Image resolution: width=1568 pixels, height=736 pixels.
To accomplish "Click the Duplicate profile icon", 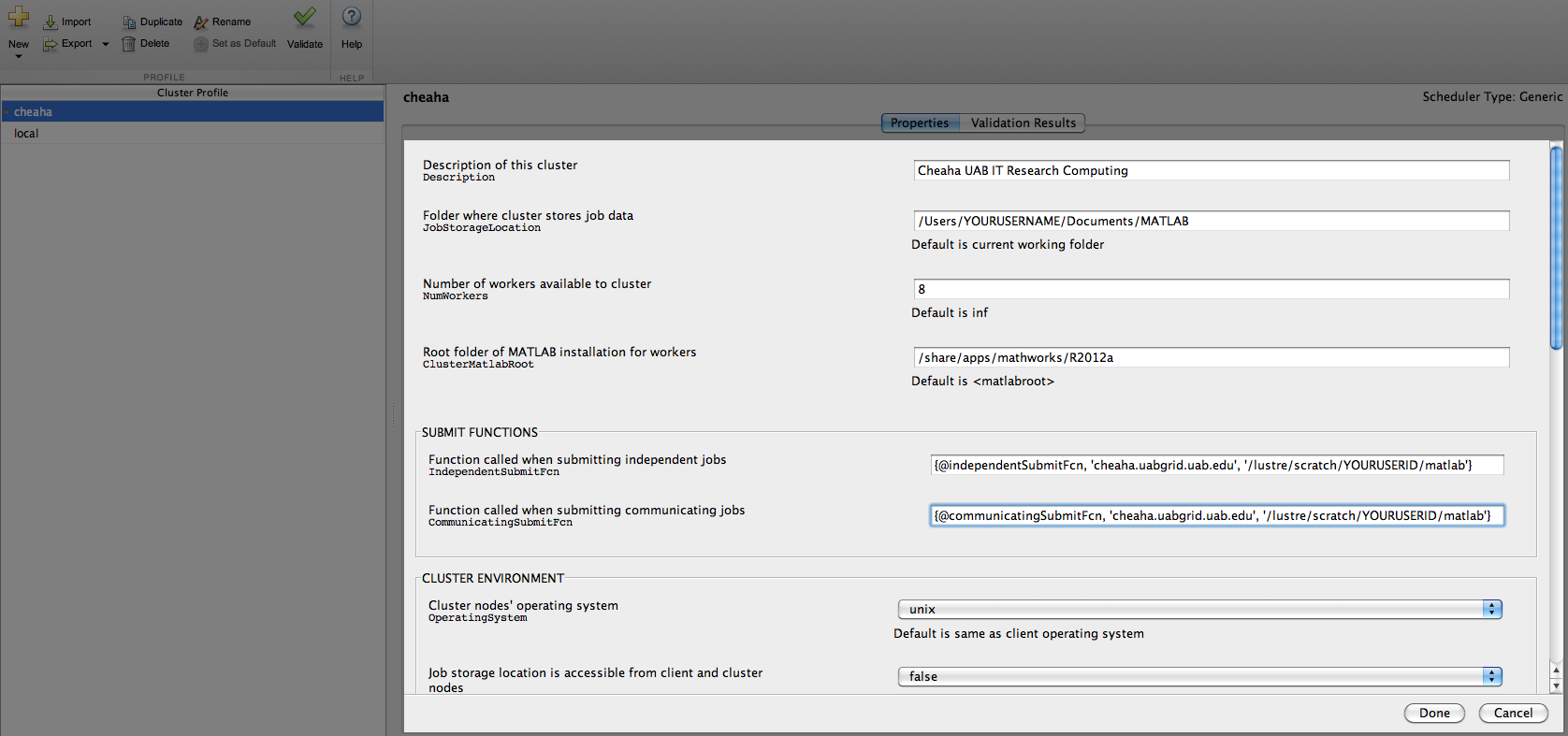I will pyautogui.click(x=129, y=22).
